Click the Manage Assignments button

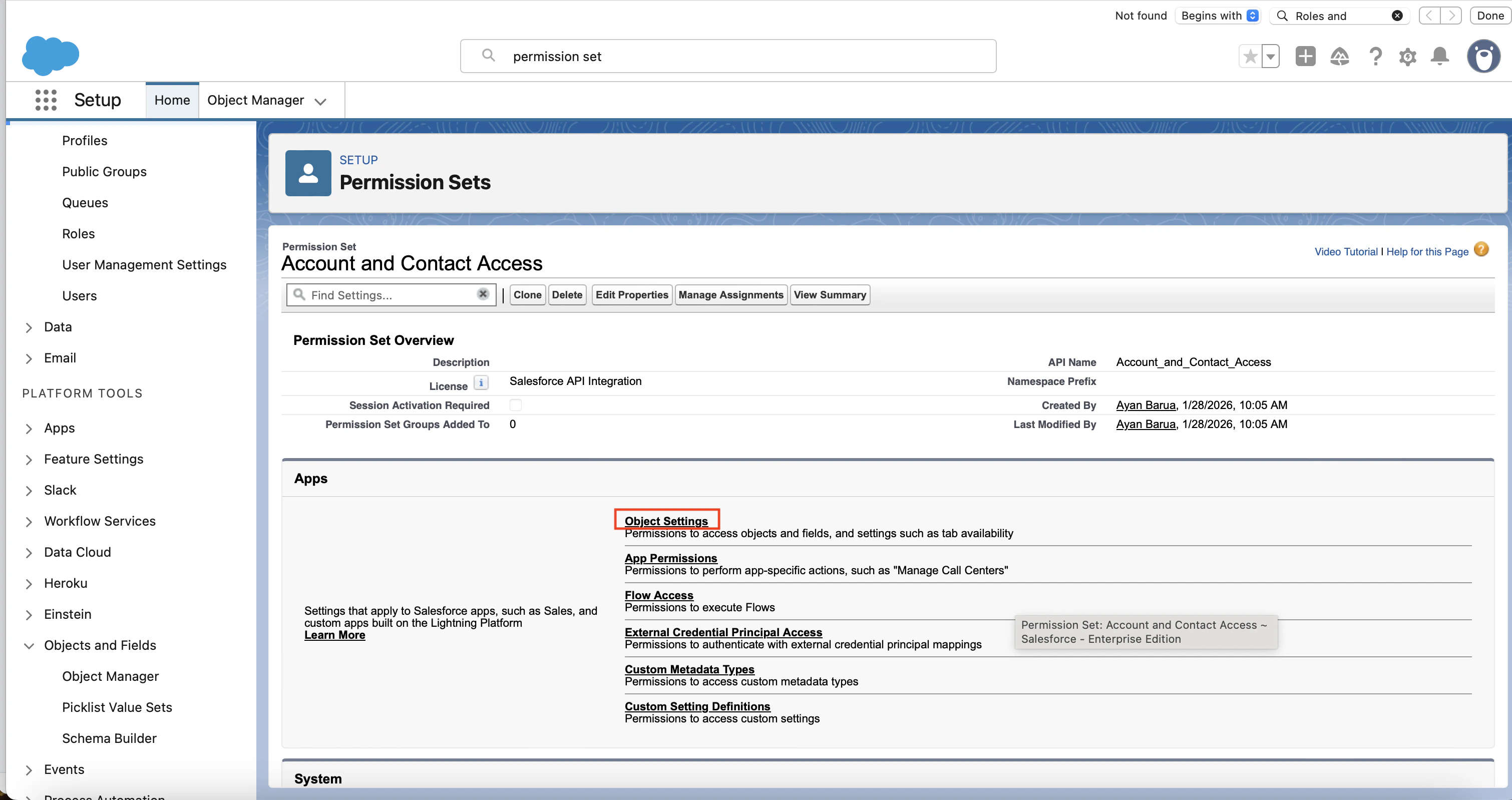point(730,295)
